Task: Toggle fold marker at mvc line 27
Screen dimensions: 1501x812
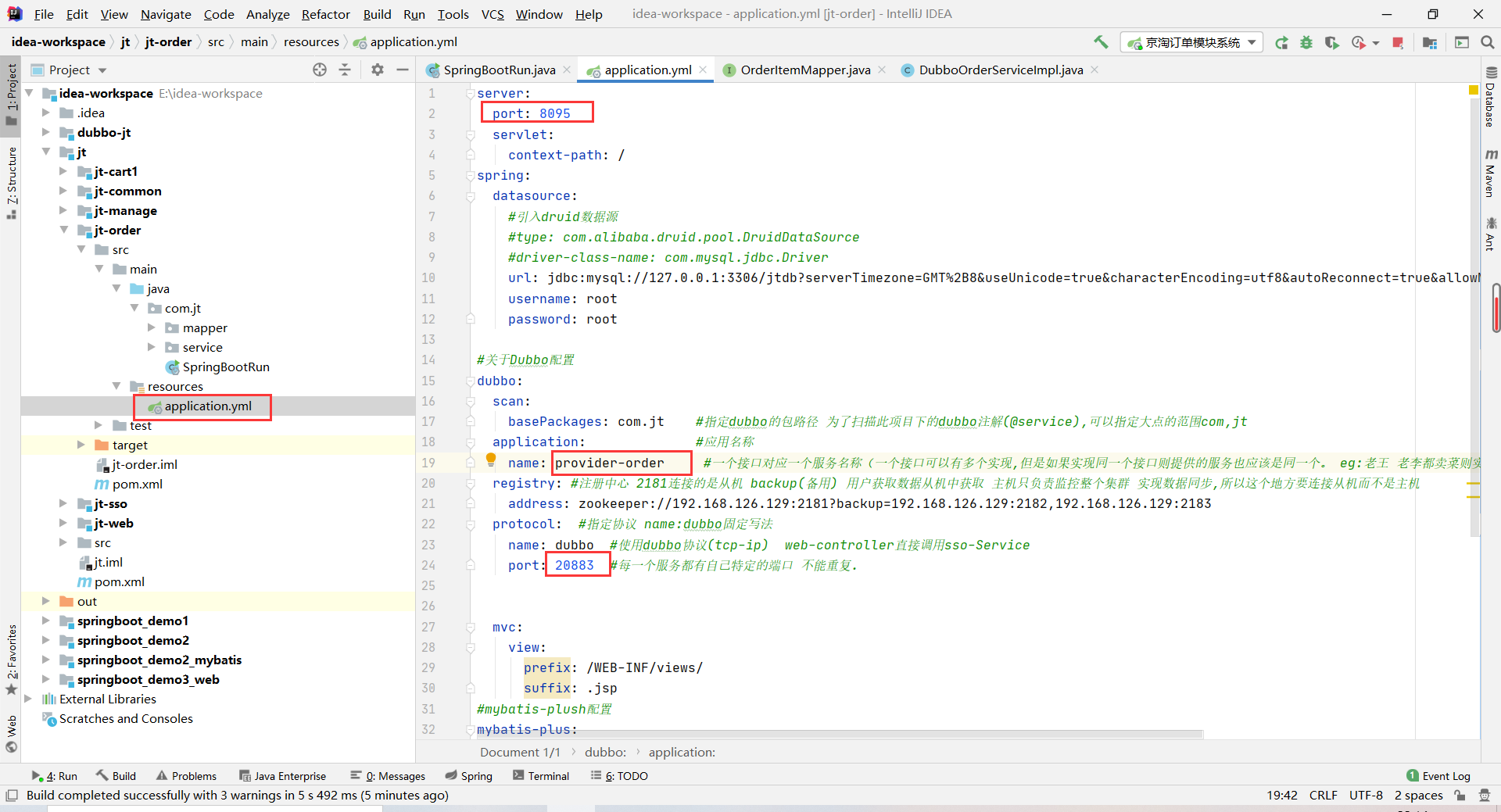Action: coord(471,627)
